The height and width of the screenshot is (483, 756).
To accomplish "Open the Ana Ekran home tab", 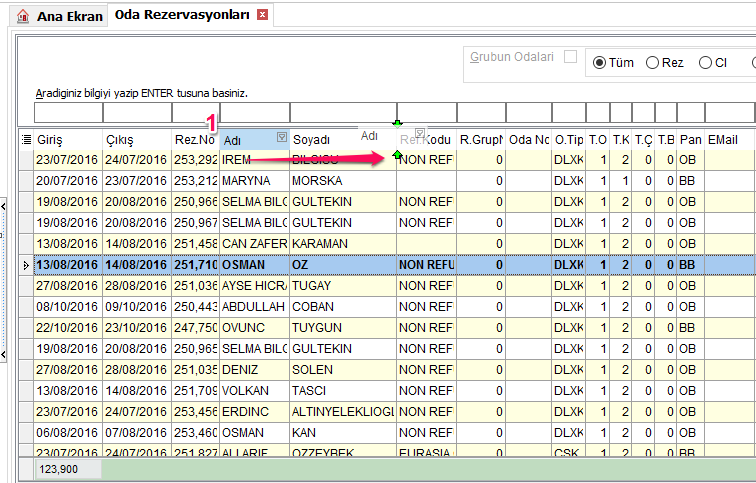I will pos(60,16).
